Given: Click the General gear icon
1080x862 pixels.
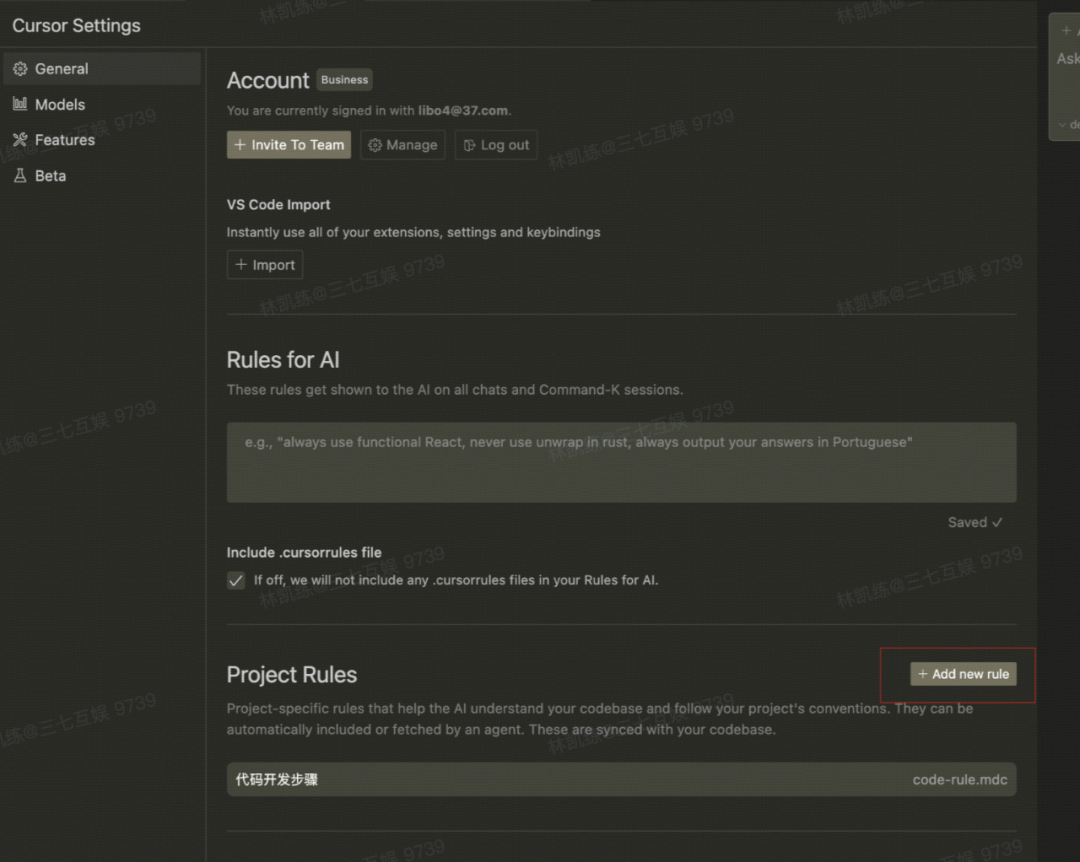Looking at the screenshot, I should point(20,69).
